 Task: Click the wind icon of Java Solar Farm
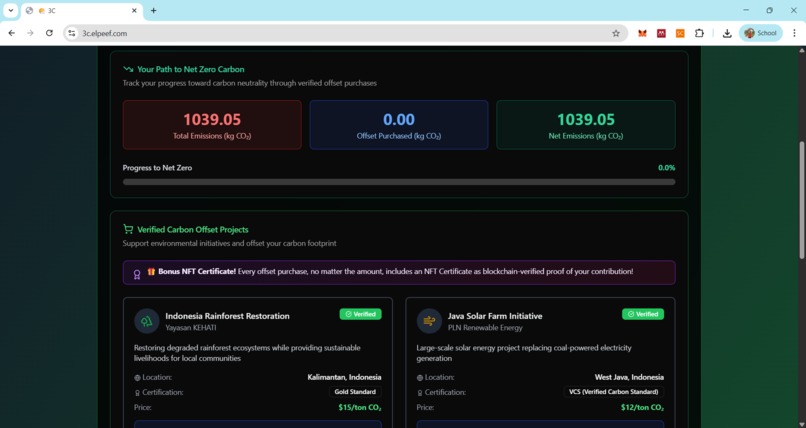click(x=429, y=321)
